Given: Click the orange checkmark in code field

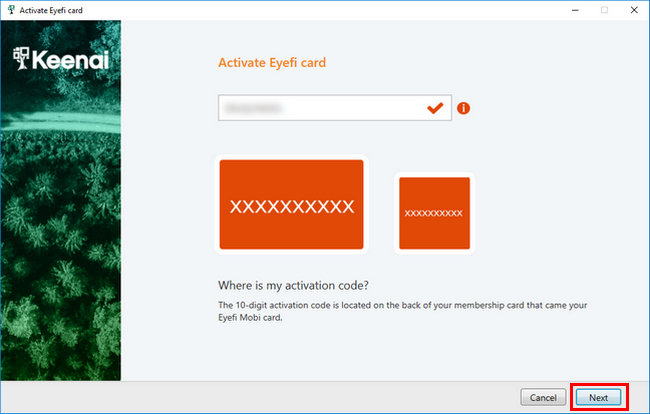Looking at the screenshot, I should pos(435,108).
